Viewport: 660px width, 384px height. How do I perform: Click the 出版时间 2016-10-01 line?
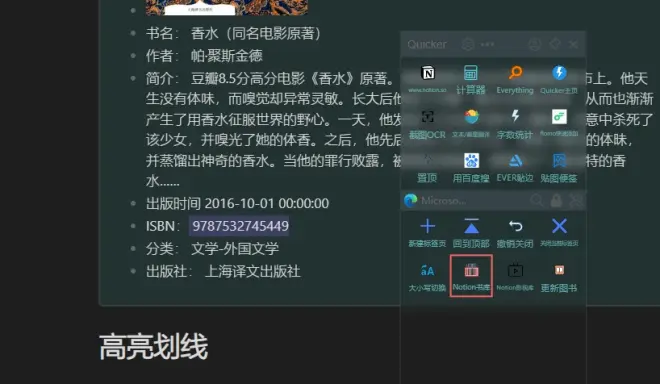[237, 203]
